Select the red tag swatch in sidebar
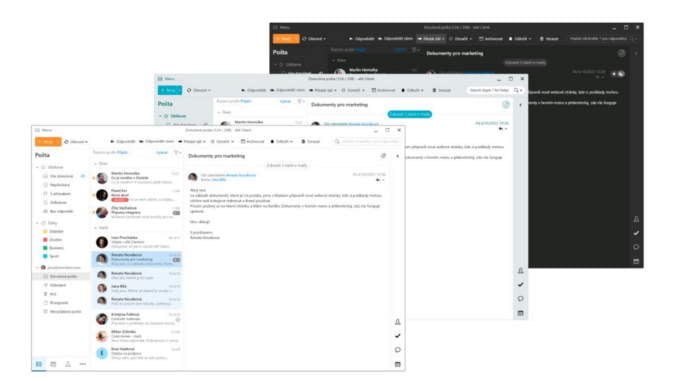 [45, 240]
